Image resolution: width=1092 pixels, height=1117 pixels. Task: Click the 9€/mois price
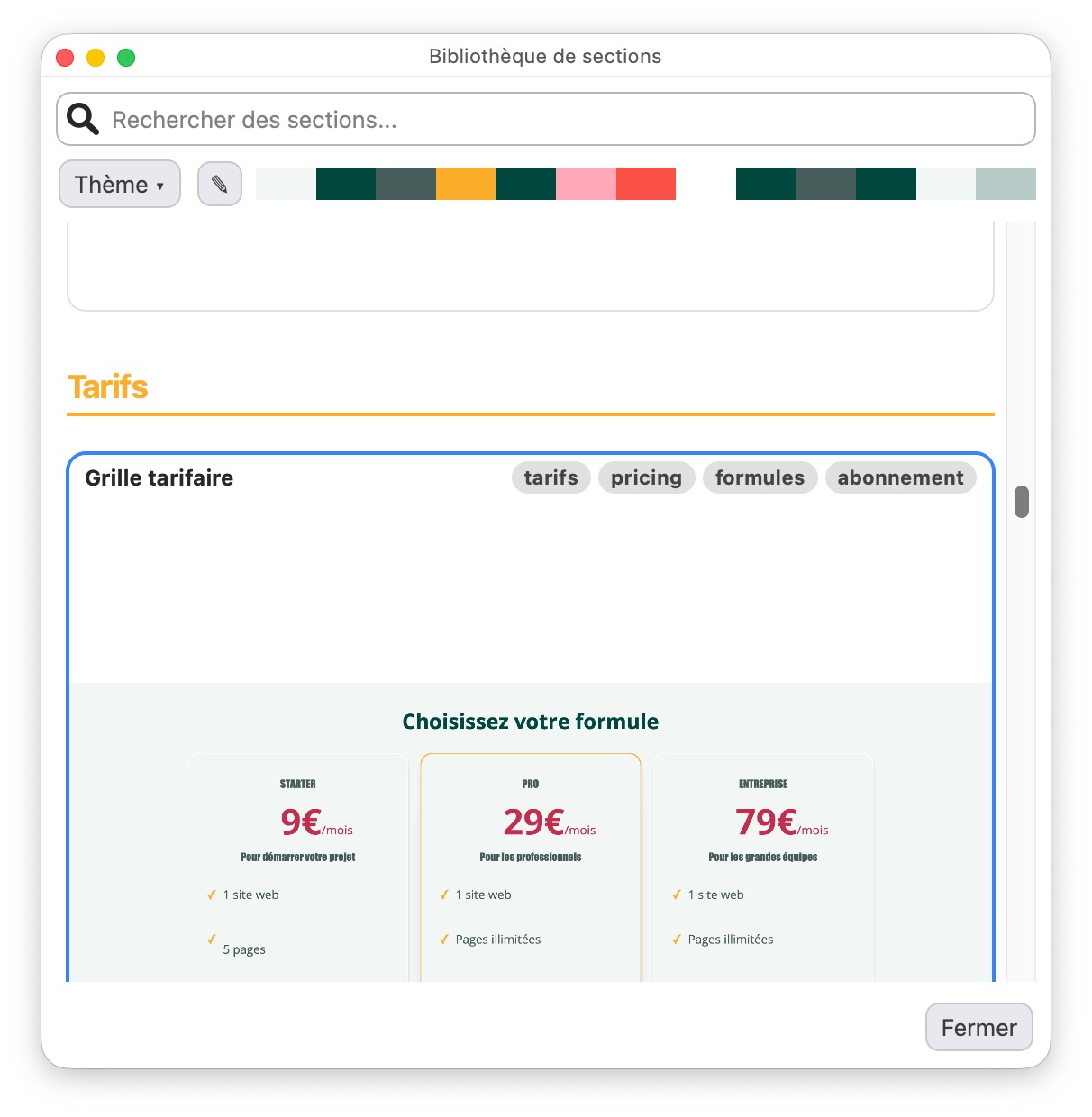[x=316, y=822]
